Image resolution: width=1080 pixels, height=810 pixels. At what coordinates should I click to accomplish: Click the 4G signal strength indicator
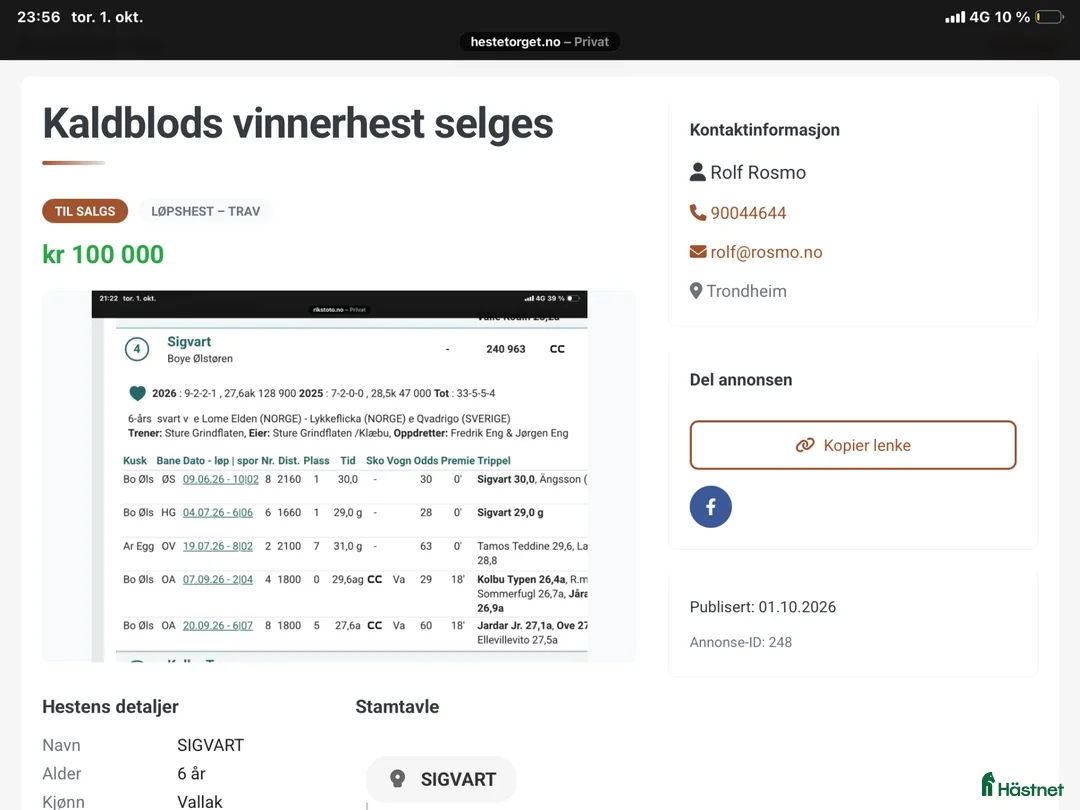click(955, 17)
